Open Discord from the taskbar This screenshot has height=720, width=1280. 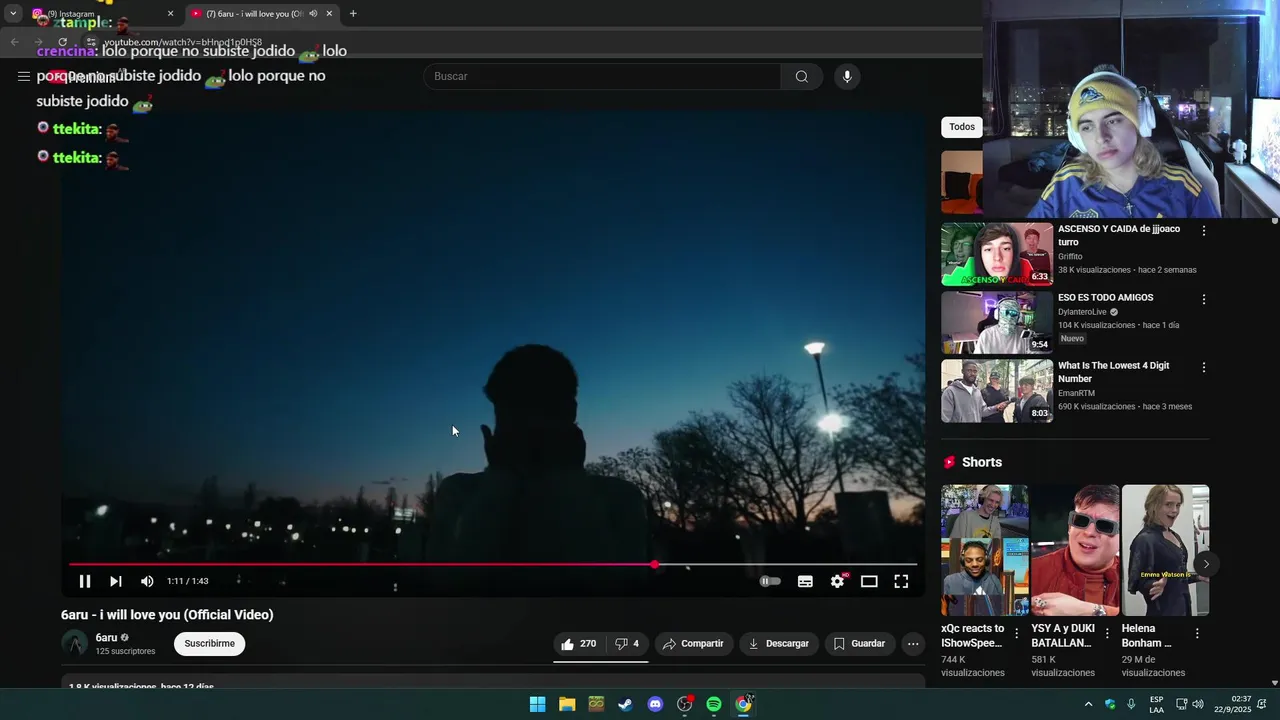[655, 704]
